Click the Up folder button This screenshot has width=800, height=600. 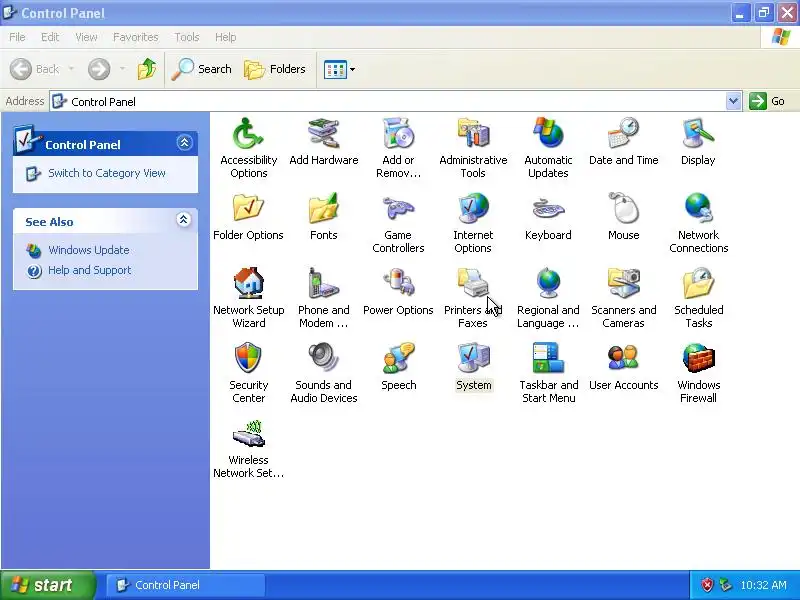147,69
